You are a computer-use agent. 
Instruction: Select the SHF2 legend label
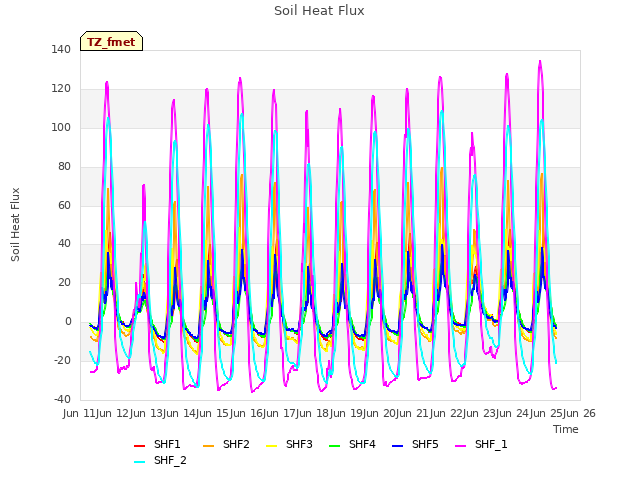pos(236,444)
